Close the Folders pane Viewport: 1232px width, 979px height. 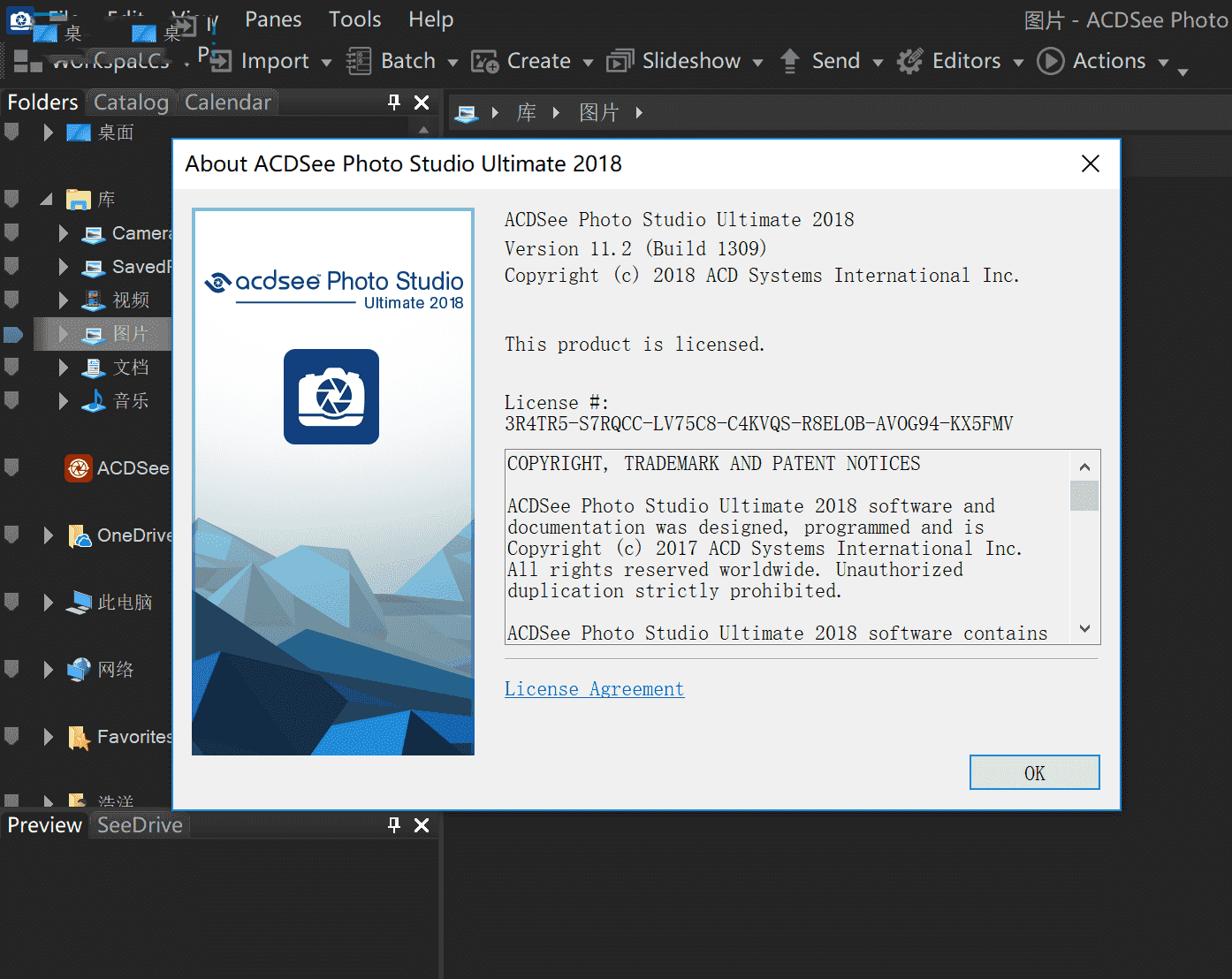pos(422,102)
